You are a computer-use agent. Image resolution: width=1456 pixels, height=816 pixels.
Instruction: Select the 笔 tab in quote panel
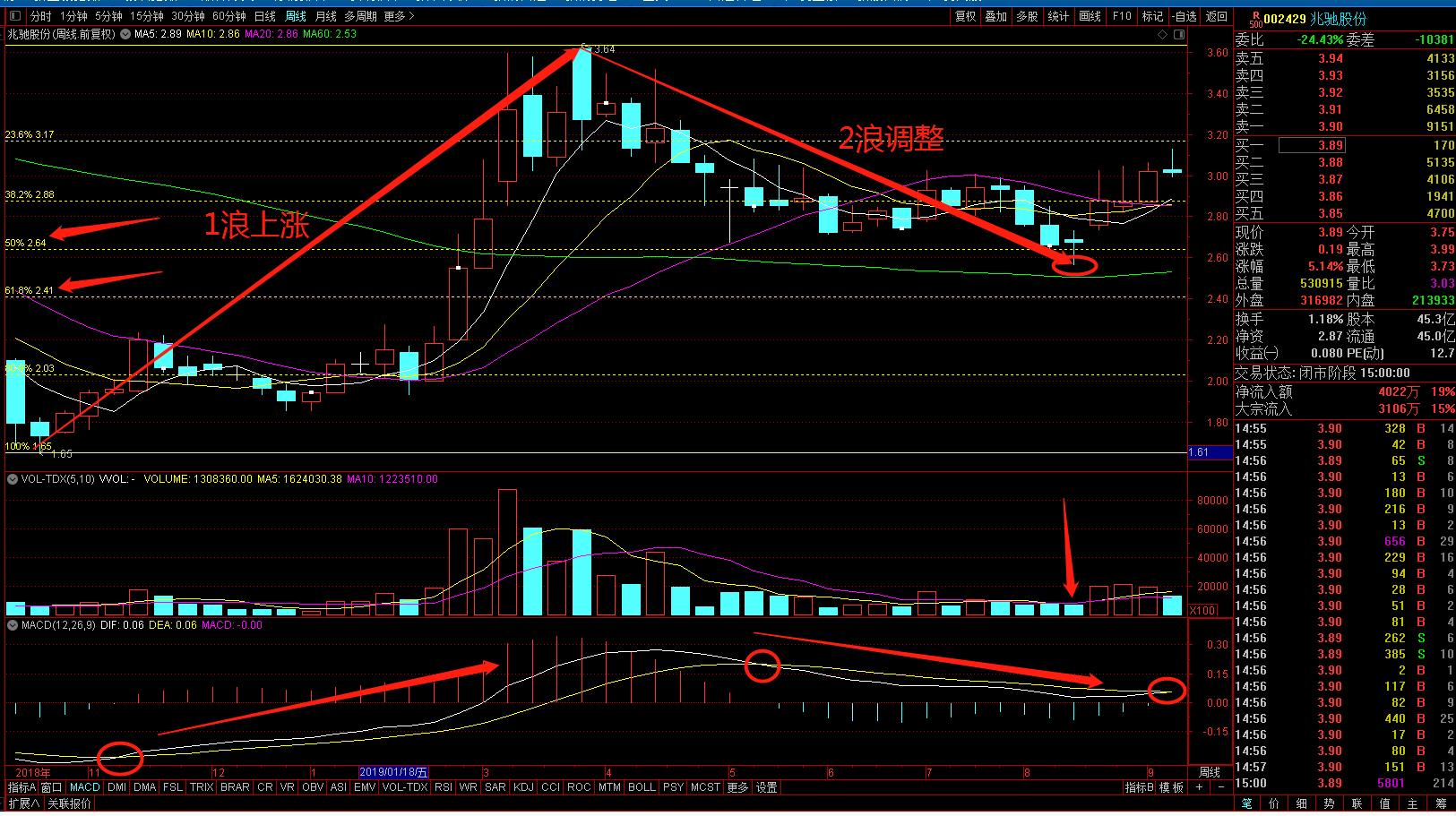pos(1246,804)
